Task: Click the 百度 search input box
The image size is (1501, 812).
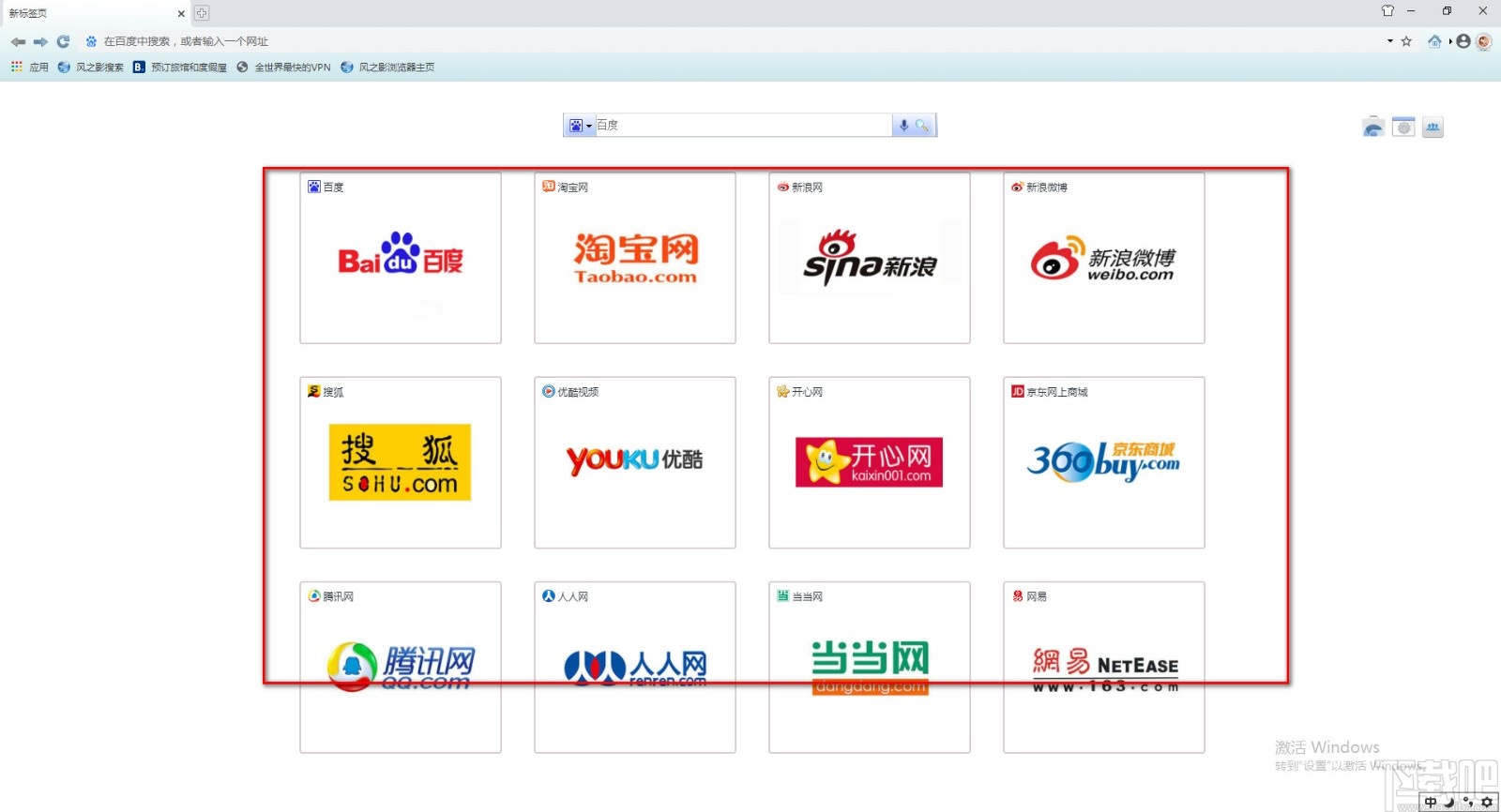Action: click(x=743, y=126)
